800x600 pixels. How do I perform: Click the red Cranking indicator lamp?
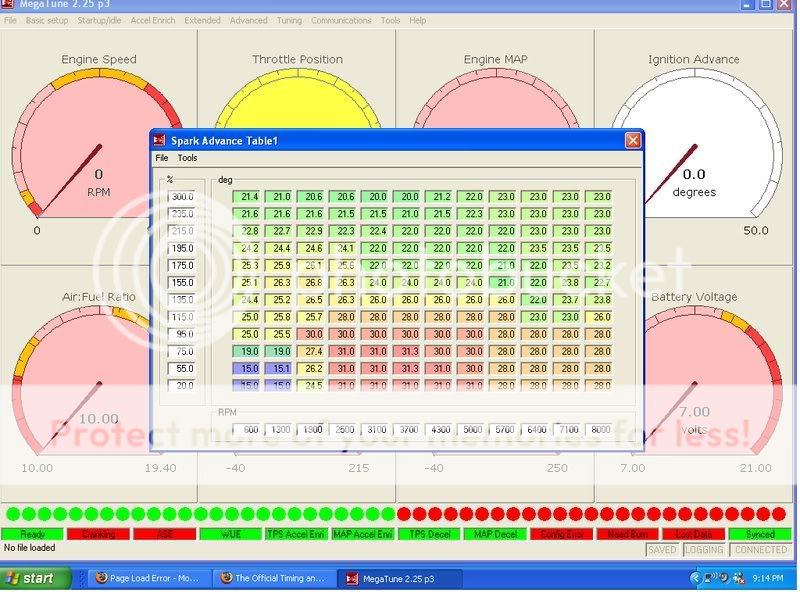(x=97, y=533)
